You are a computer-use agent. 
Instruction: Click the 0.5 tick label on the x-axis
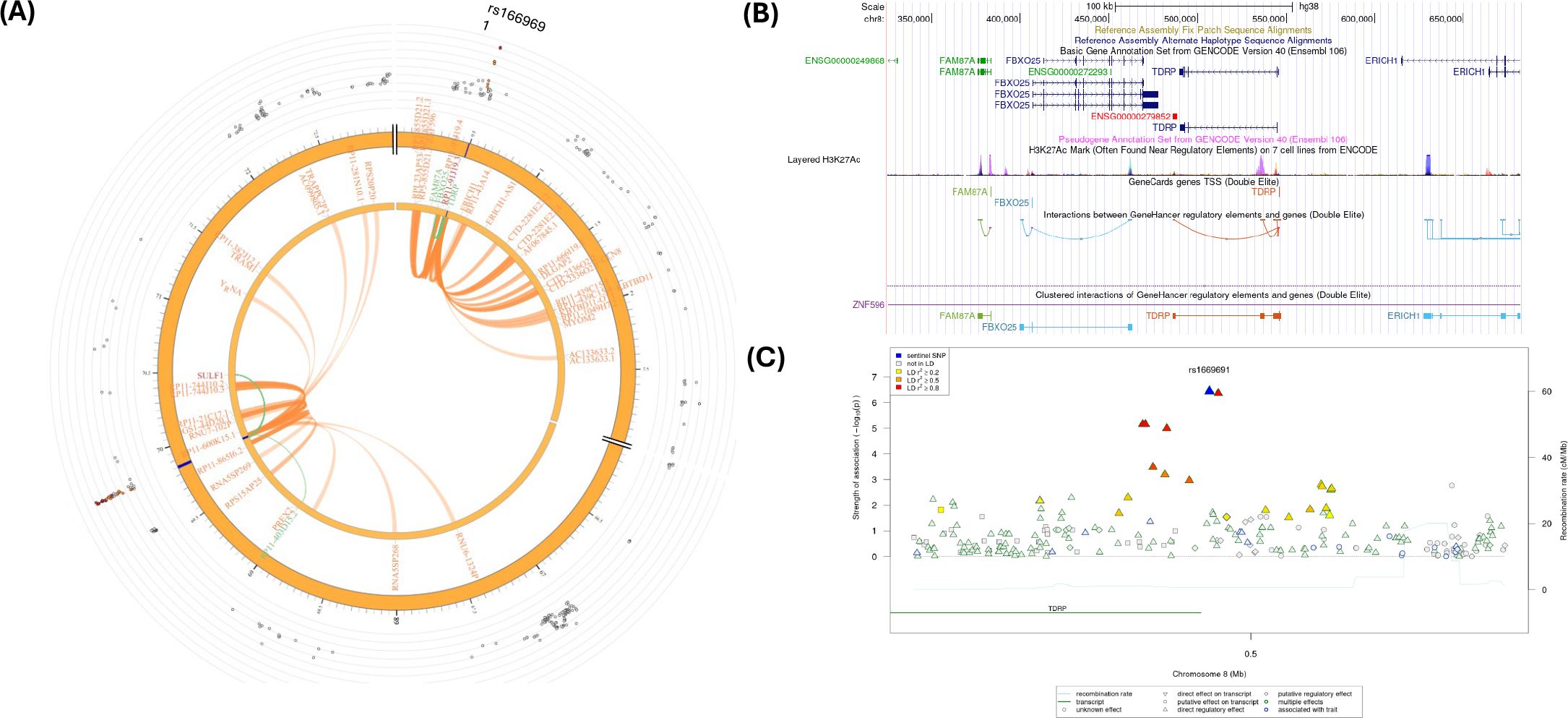[1250, 654]
